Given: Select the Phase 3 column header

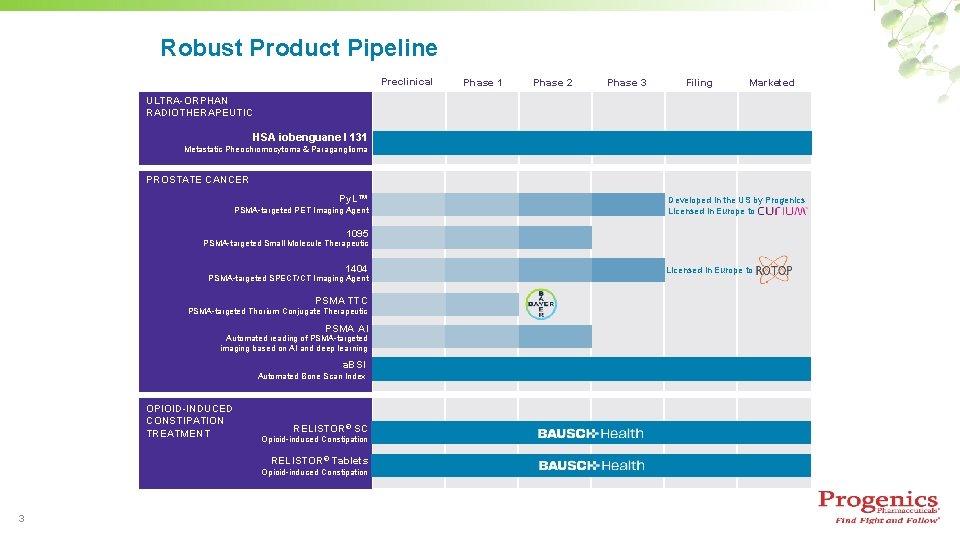Looking at the screenshot, I should [626, 82].
